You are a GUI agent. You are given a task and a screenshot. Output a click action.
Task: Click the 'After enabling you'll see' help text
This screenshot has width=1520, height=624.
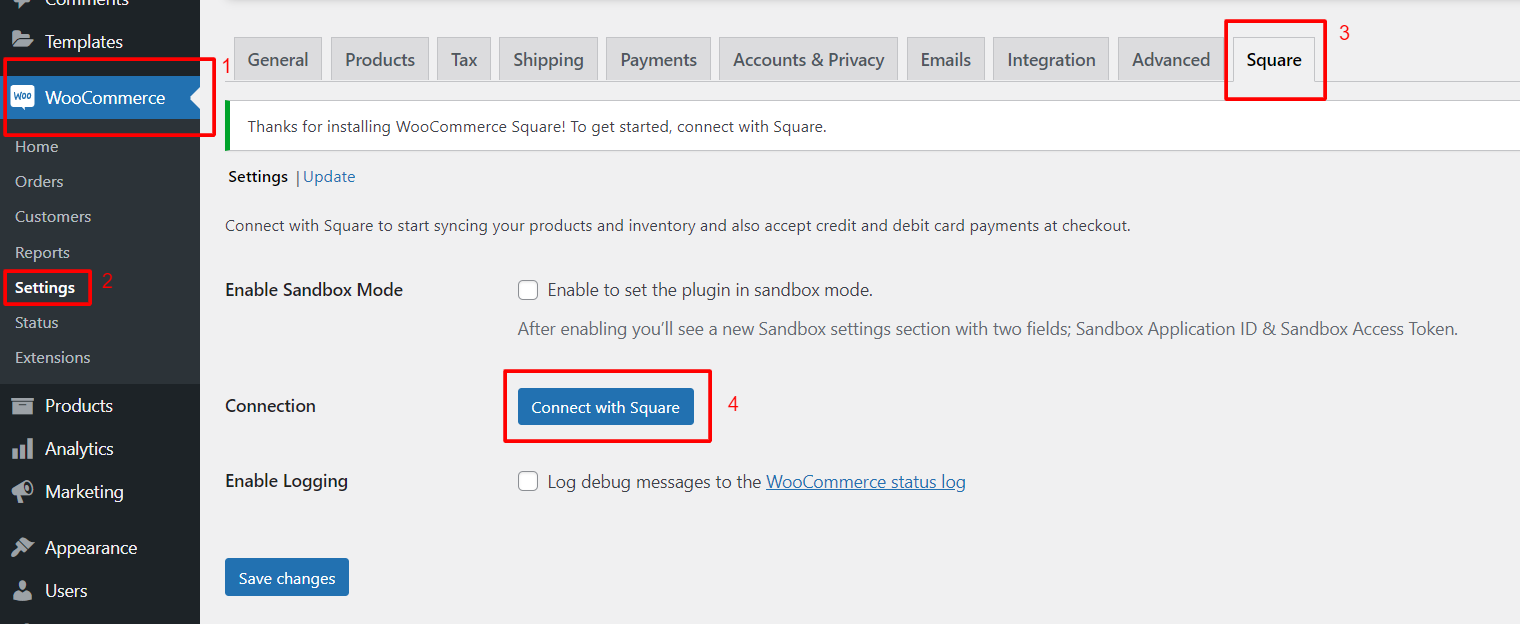click(x=987, y=328)
